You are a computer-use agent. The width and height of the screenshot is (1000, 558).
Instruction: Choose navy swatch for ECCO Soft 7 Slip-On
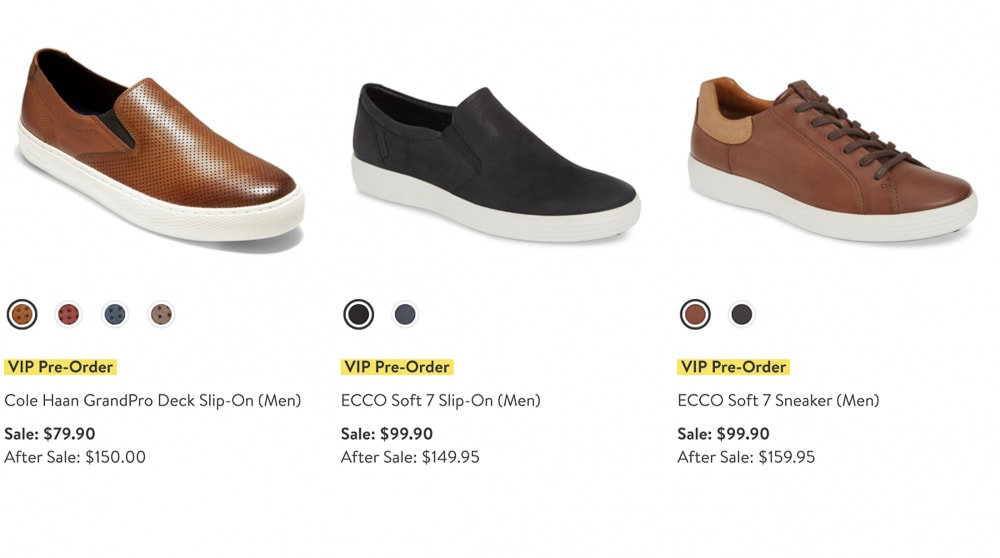coord(405,314)
